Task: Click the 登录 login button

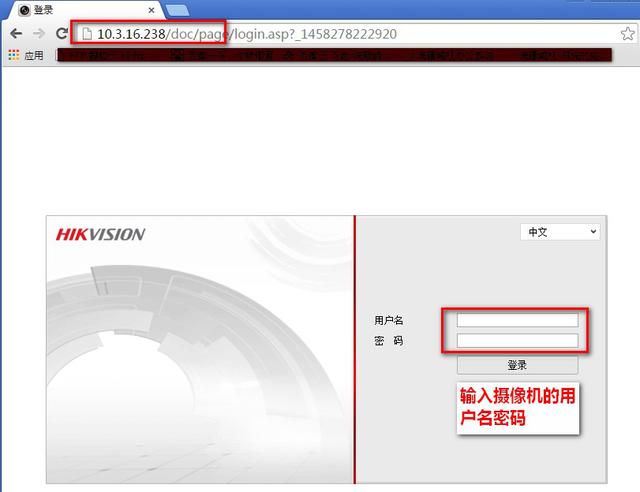Action: point(517,365)
